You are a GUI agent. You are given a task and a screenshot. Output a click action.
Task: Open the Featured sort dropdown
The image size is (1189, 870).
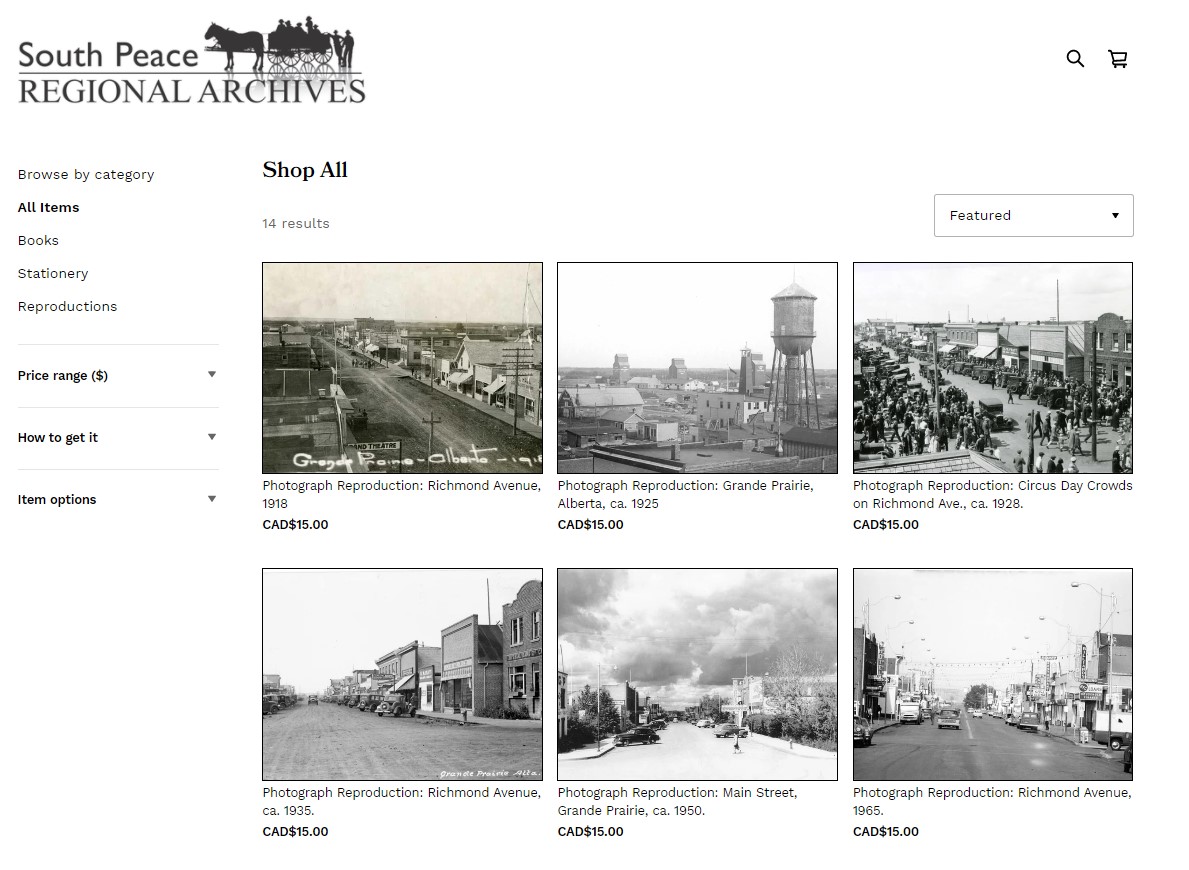coord(1033,216)
